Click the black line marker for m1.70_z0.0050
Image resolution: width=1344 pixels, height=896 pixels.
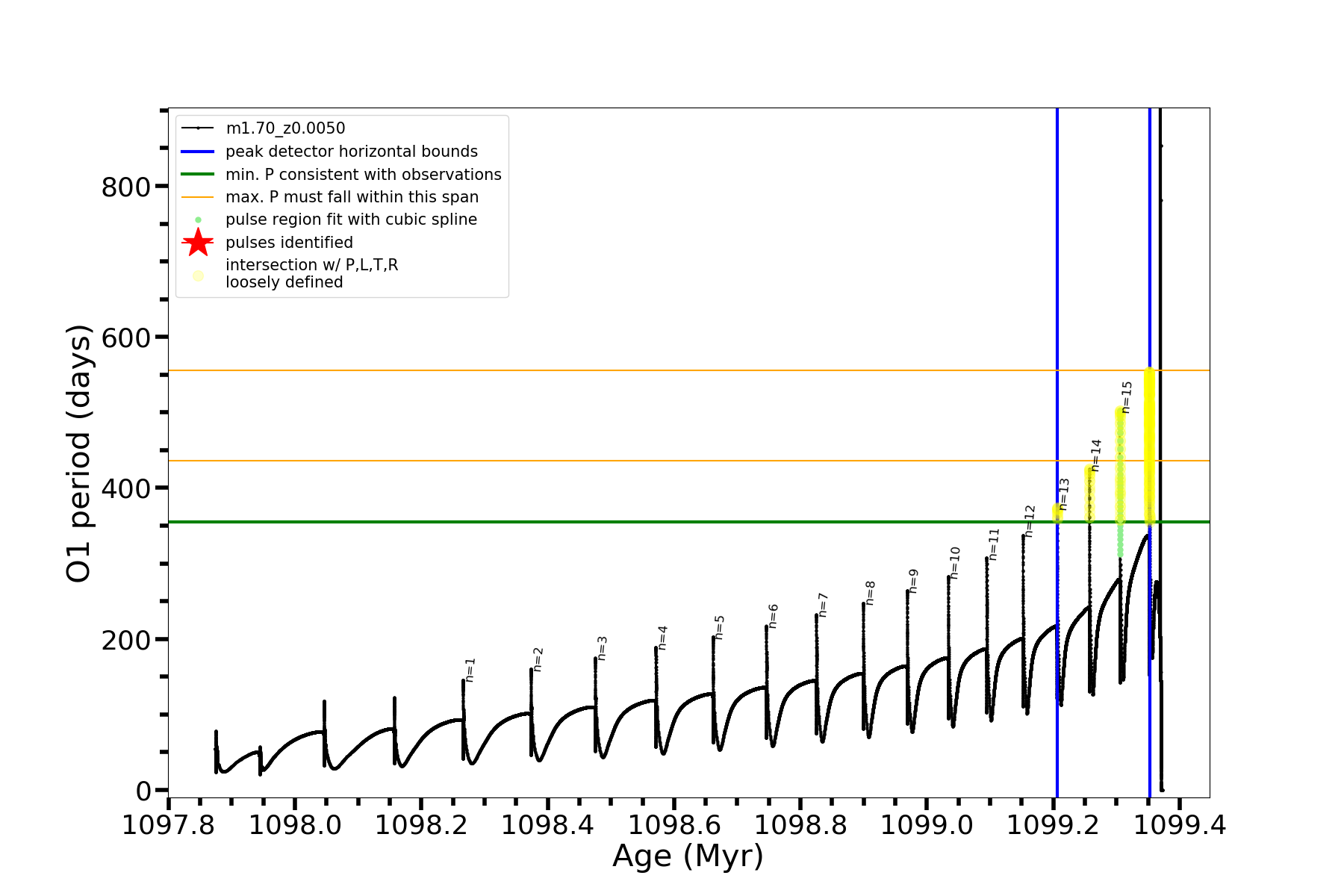(198, 128)
